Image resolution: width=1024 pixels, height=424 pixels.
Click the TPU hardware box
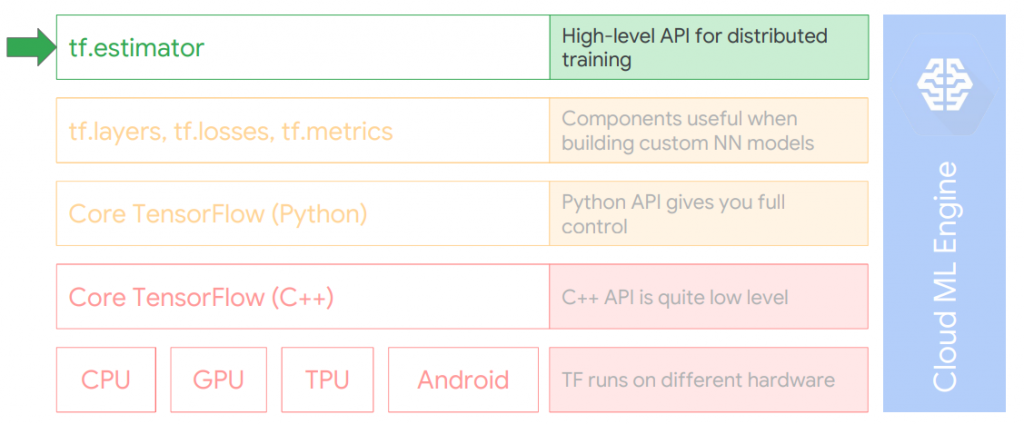pyautogui.click(x=327, y=380)
